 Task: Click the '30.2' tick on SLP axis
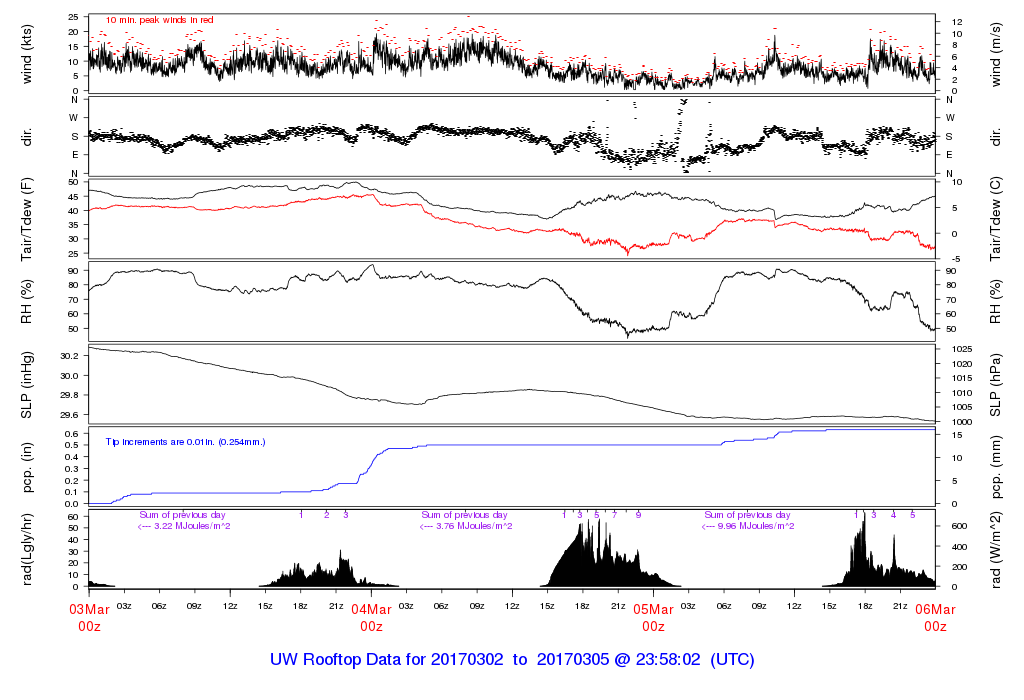[70, 356]
